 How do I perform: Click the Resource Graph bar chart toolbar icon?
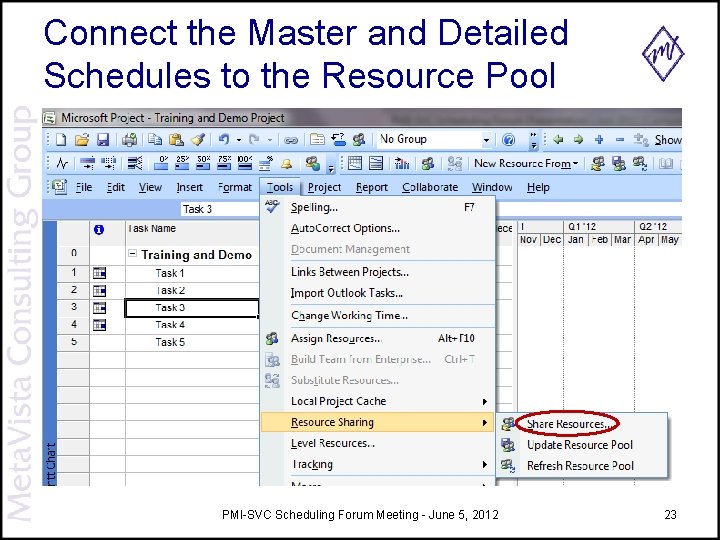[x=402, y=163]
